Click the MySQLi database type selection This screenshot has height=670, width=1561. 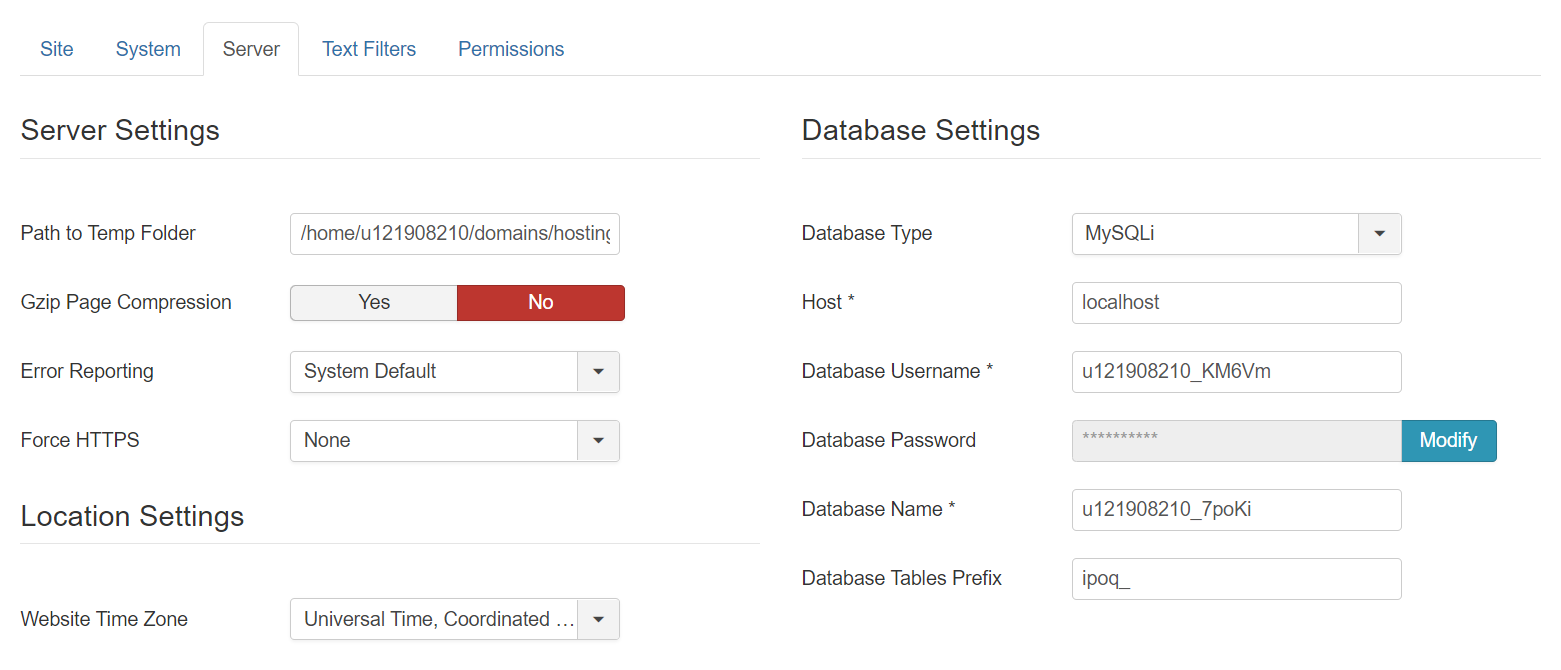click(x=1215, y=234)
